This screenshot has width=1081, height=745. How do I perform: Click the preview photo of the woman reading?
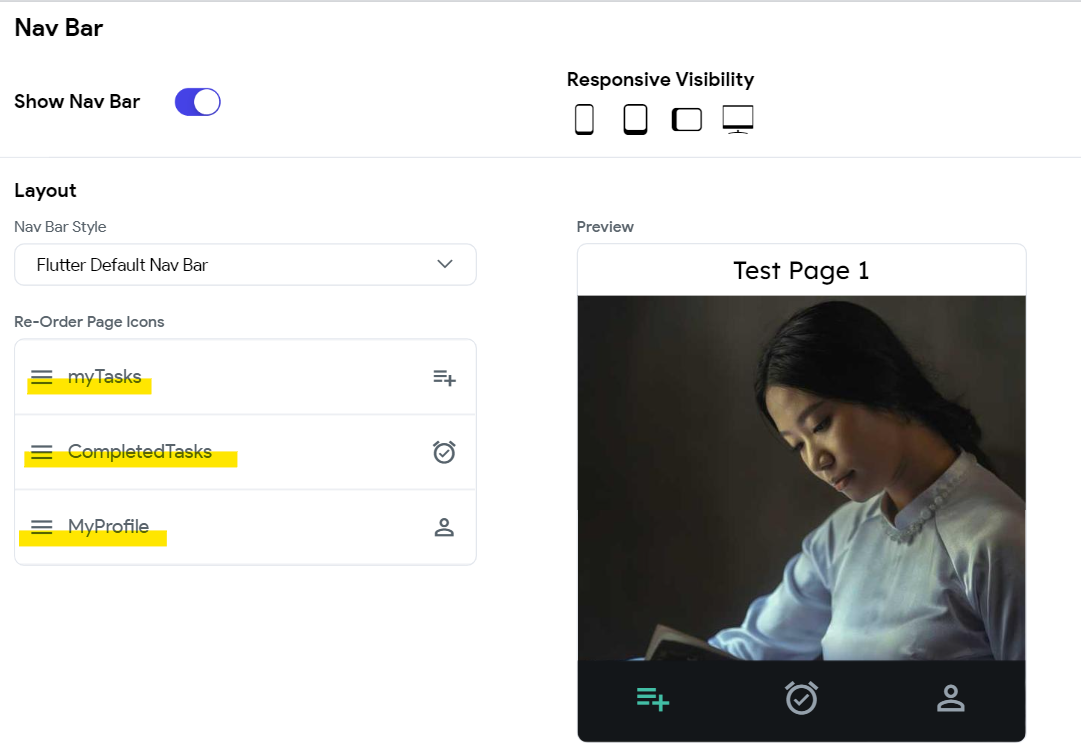[801, 478]
